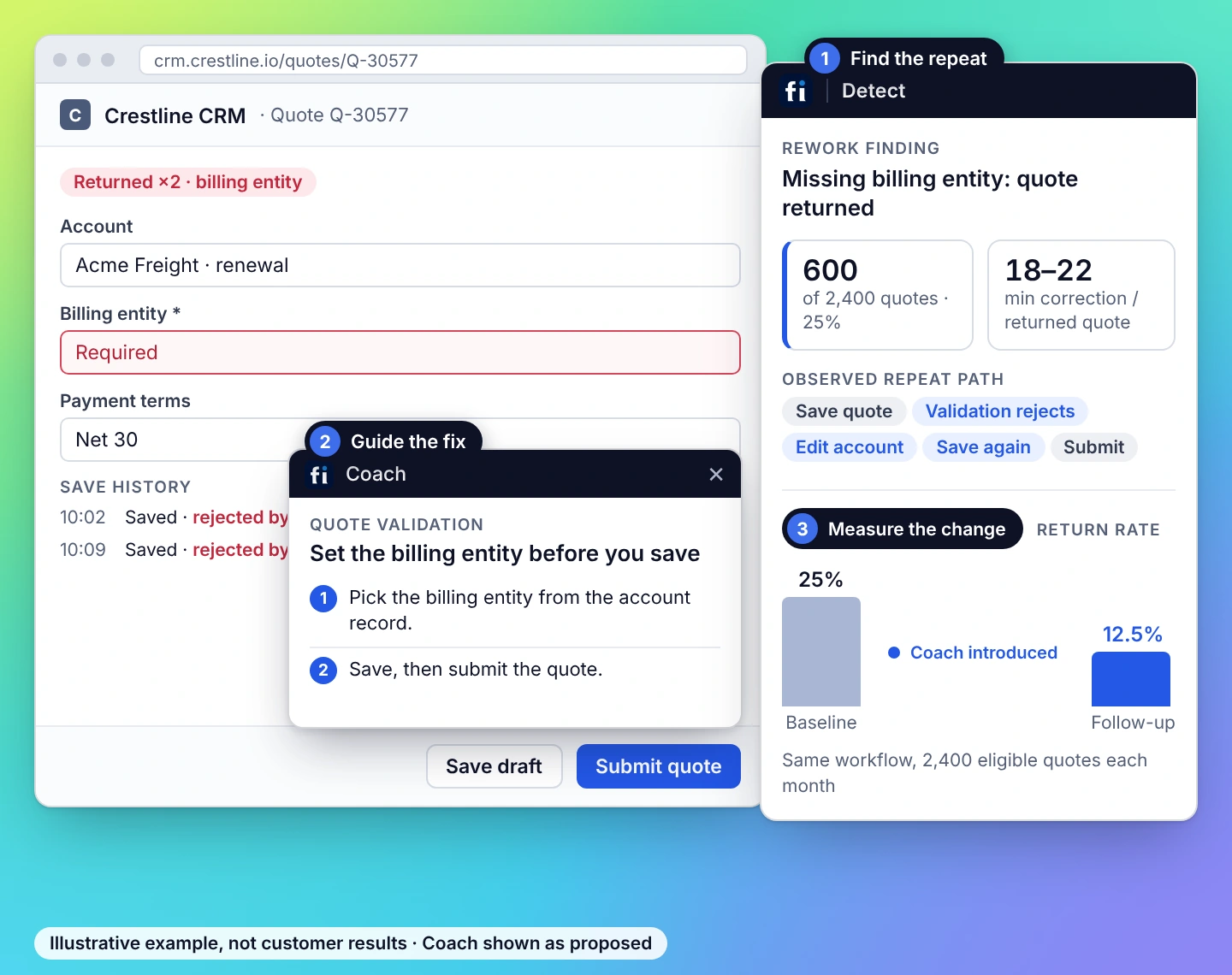Screen dimensions: 1232x975
Task: Click the Same workflow caption text
Action: click(965, 773)
